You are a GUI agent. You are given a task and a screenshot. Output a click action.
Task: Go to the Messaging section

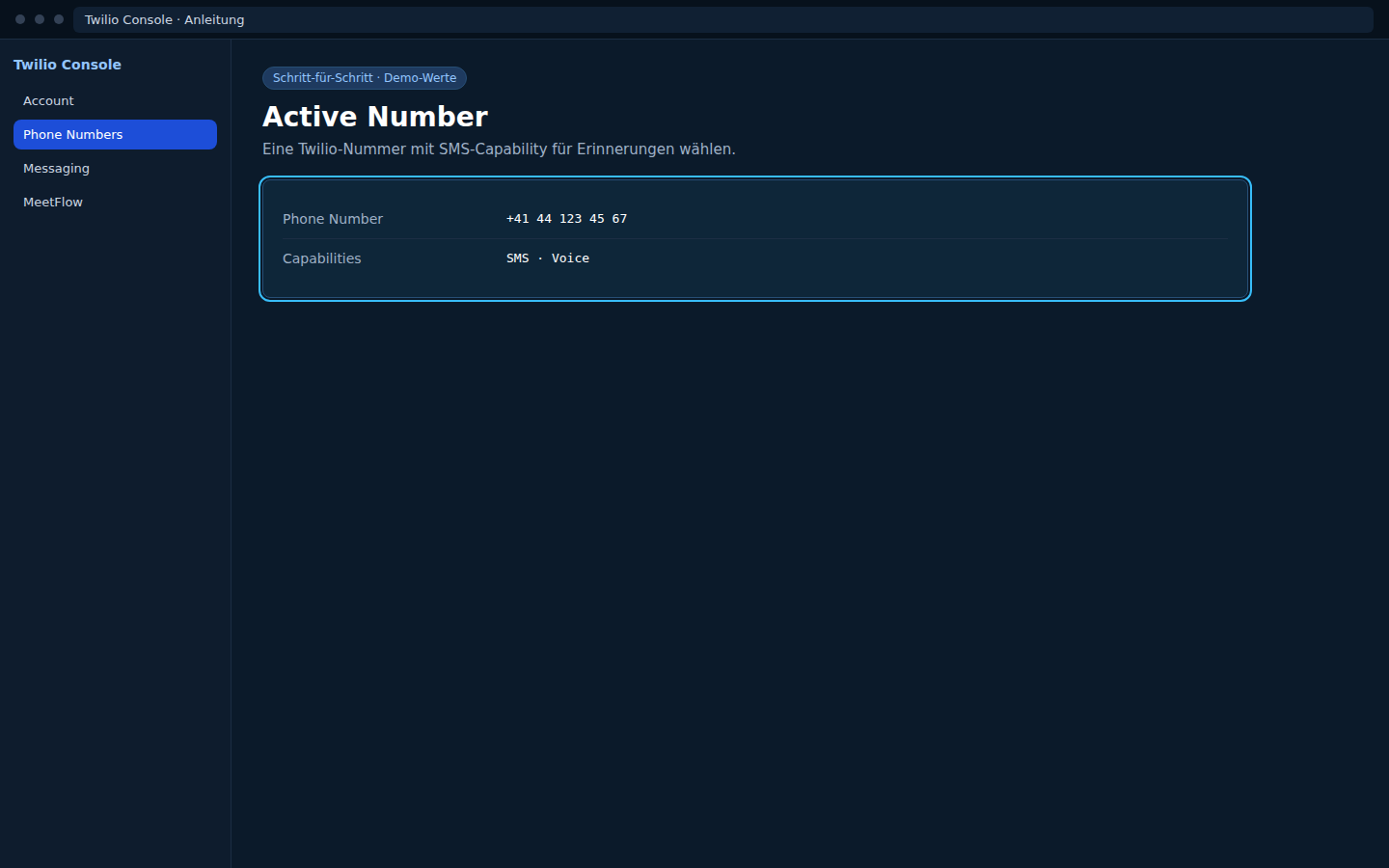(x=115, y=169)
